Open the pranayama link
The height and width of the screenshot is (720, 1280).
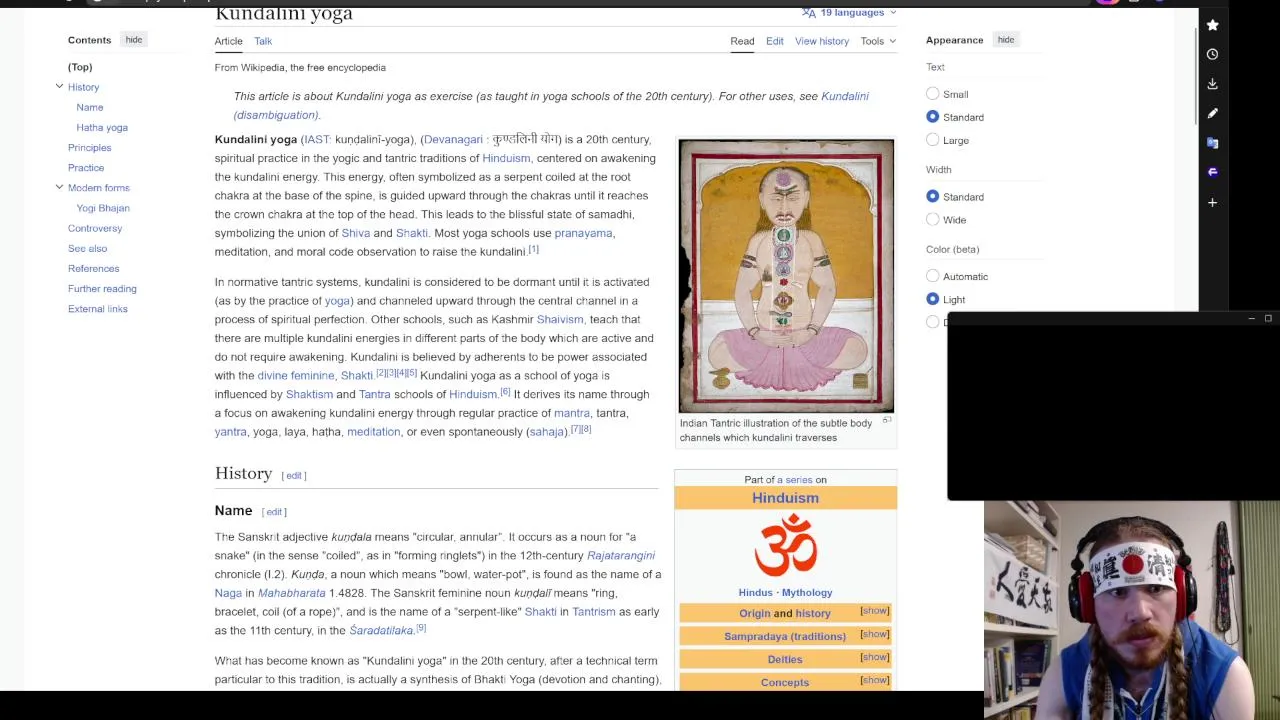coord(583,233)
